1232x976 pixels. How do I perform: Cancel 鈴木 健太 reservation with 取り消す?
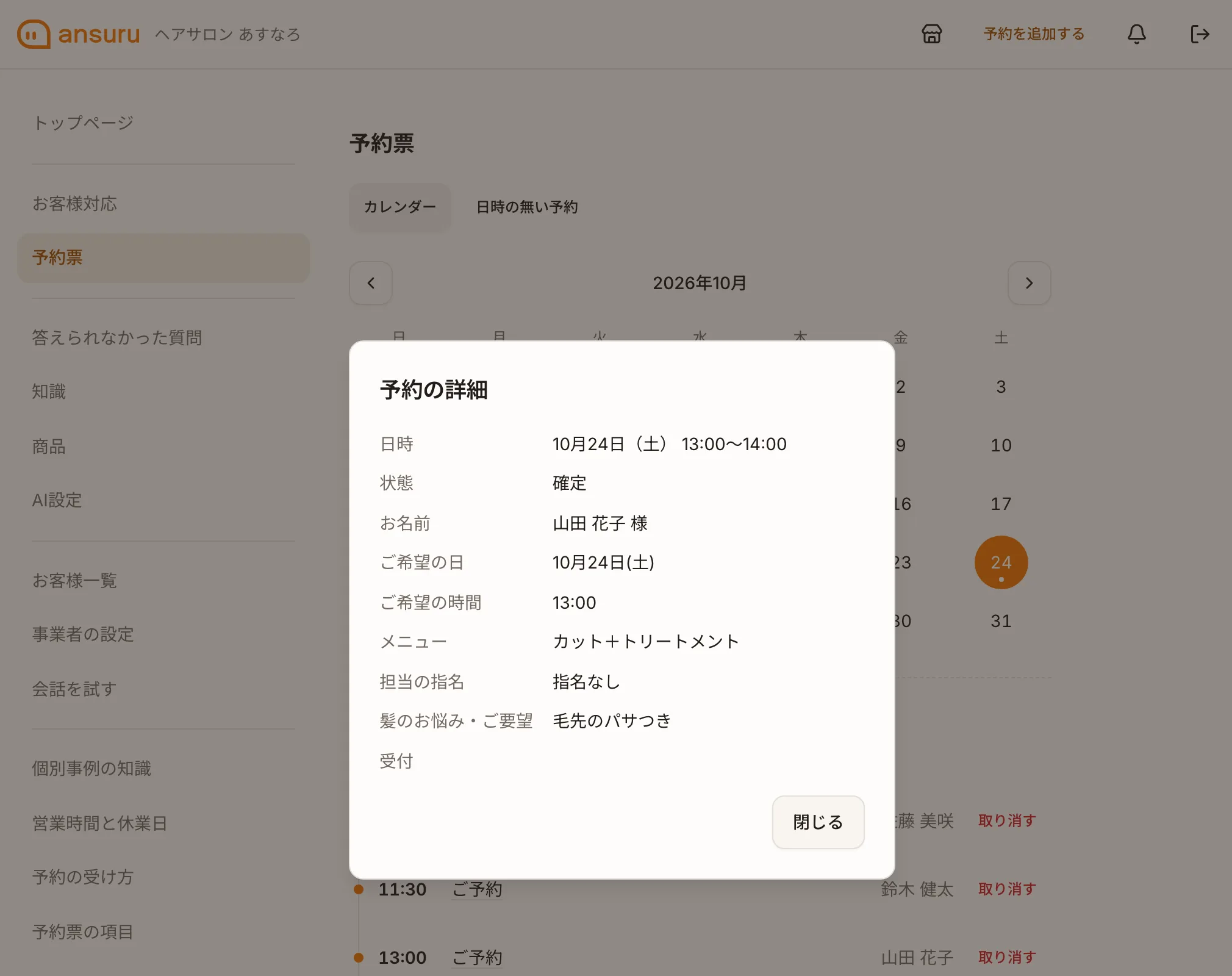[1007, 889]
